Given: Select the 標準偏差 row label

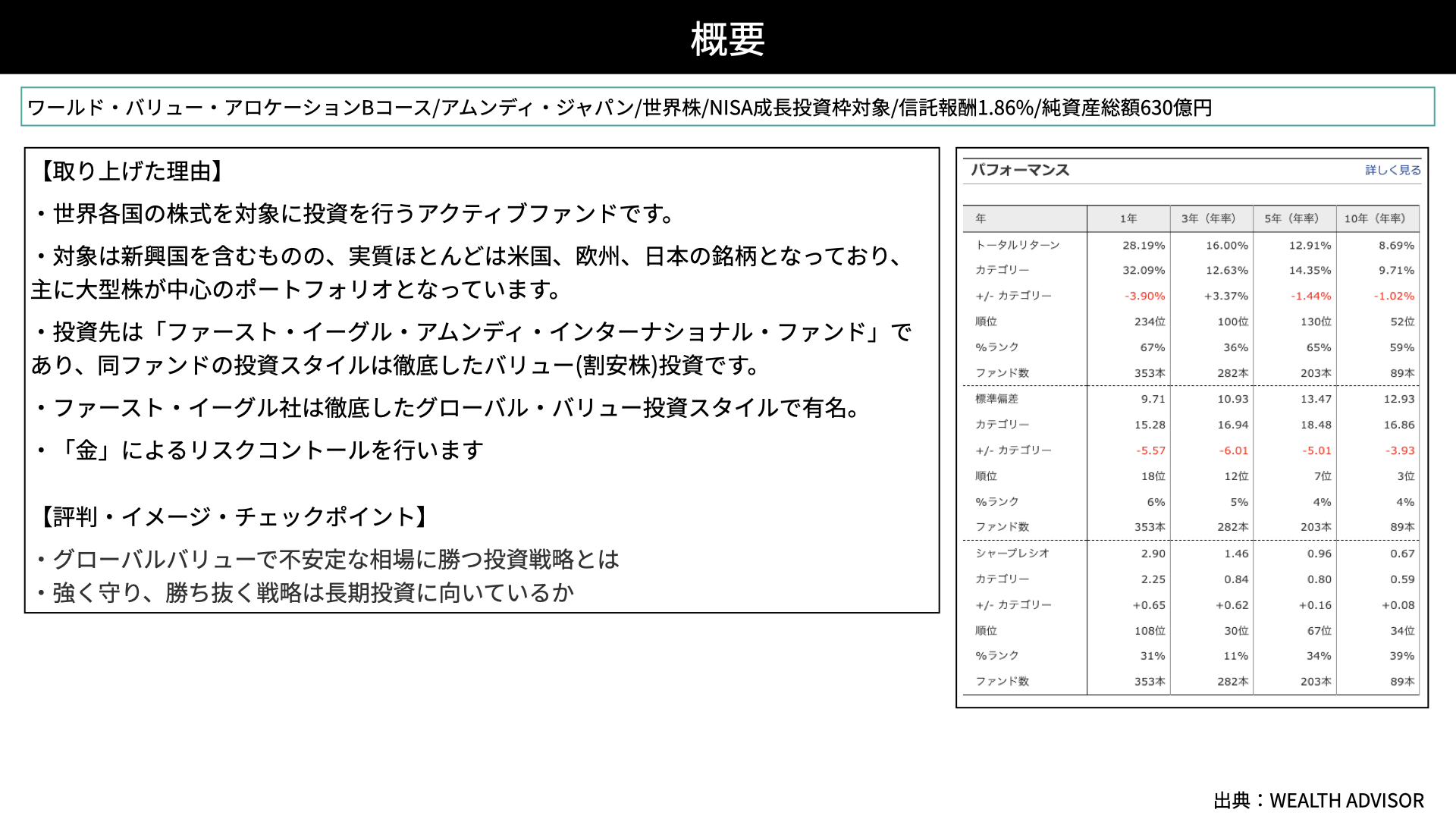Looking at the screenshot, I should [996, 399].
